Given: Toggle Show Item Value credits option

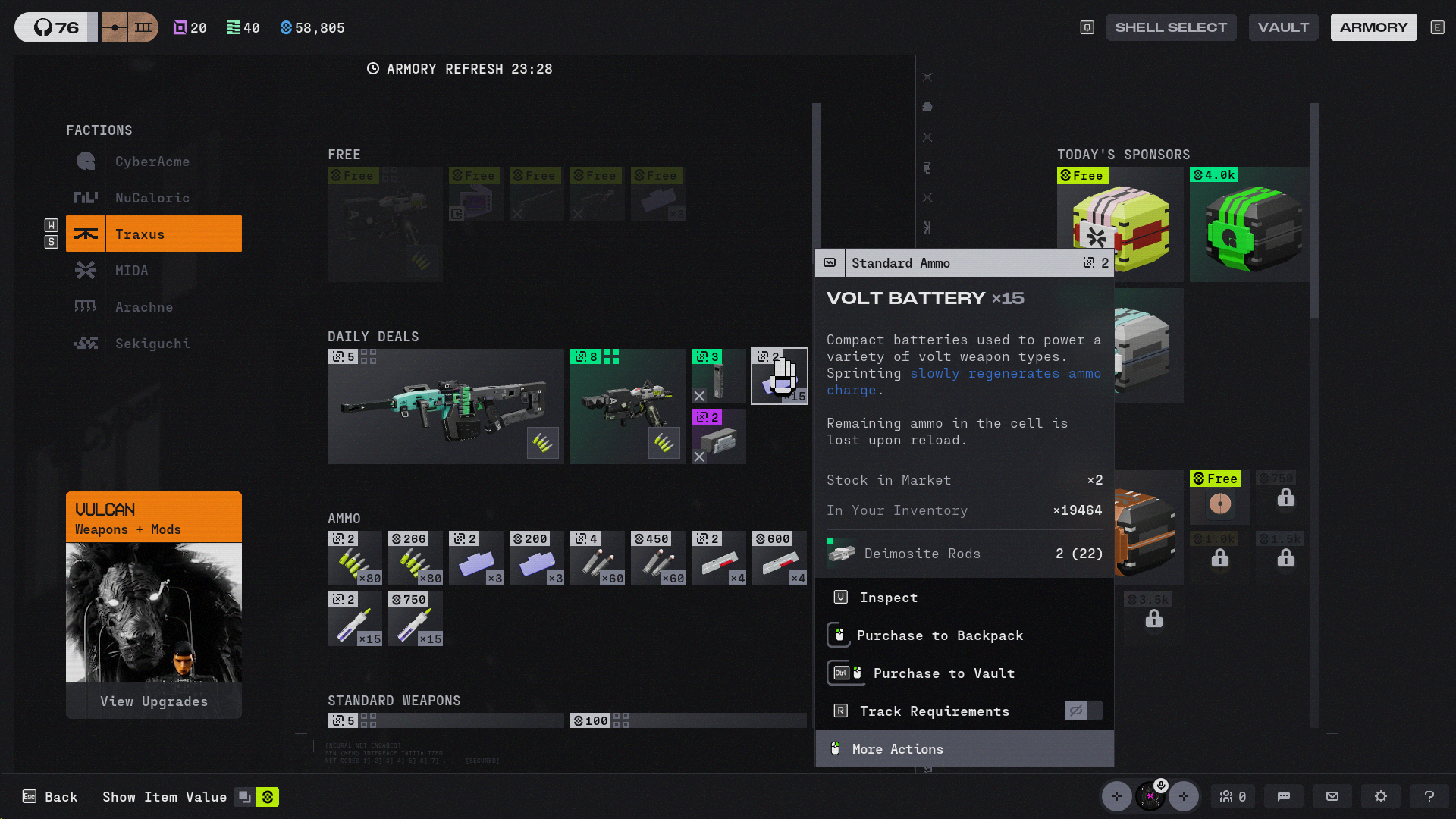Looking at the screenshot, I should tap(268, 797).
